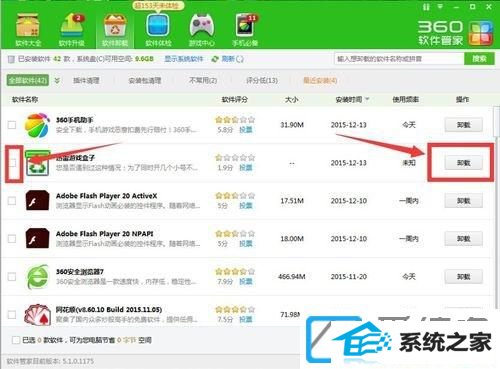Expand the chevron beside 全部软件(42)
This screenshot has height=369, width=500.
click(x=57, y=80)
